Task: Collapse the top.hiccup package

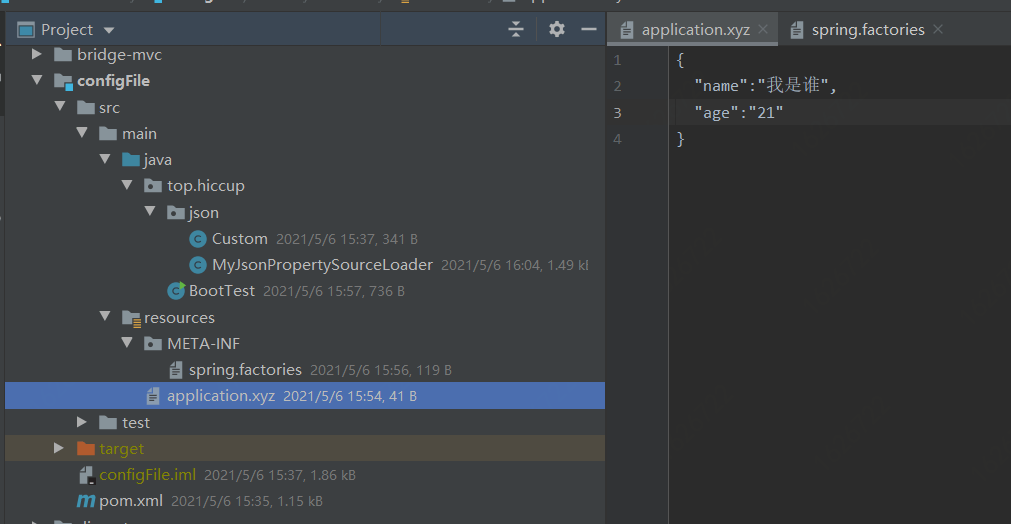Action: tap(127, 185)
